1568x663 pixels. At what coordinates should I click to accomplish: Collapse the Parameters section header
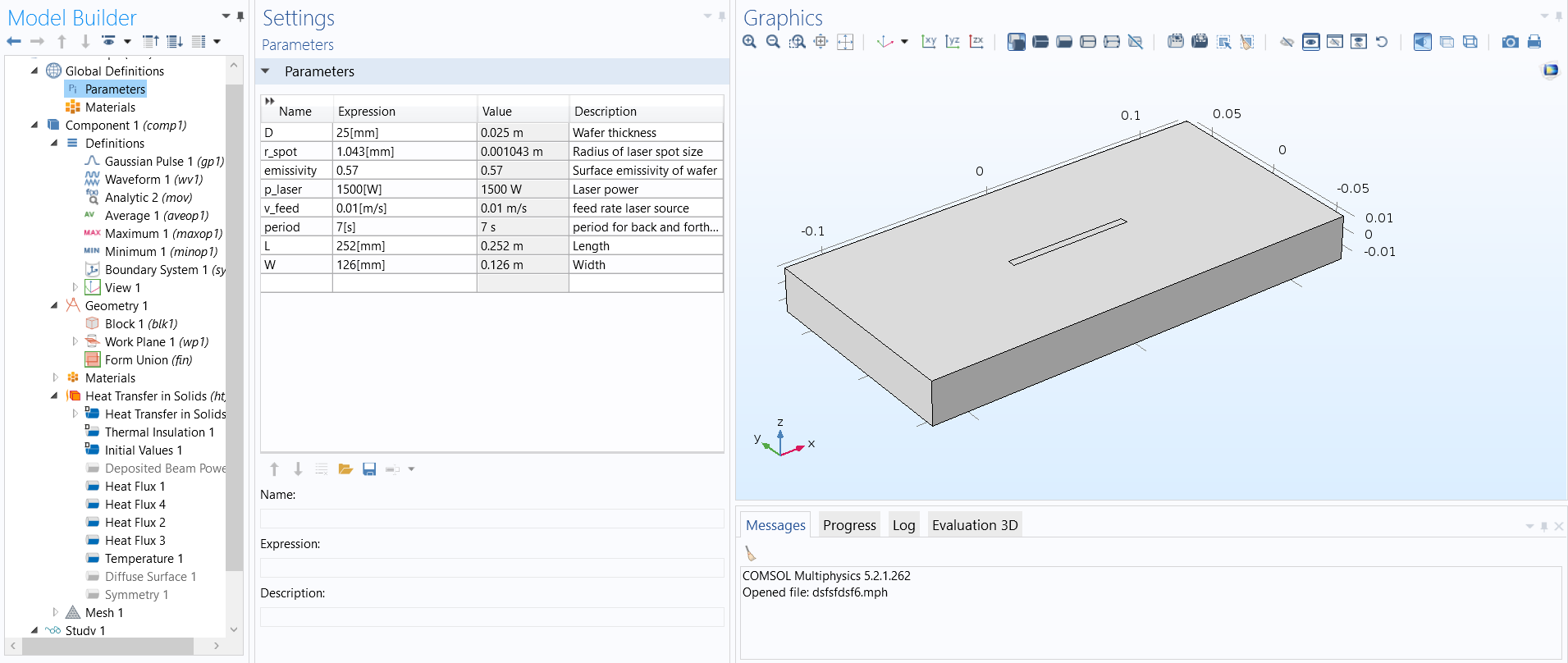[266, 71]
